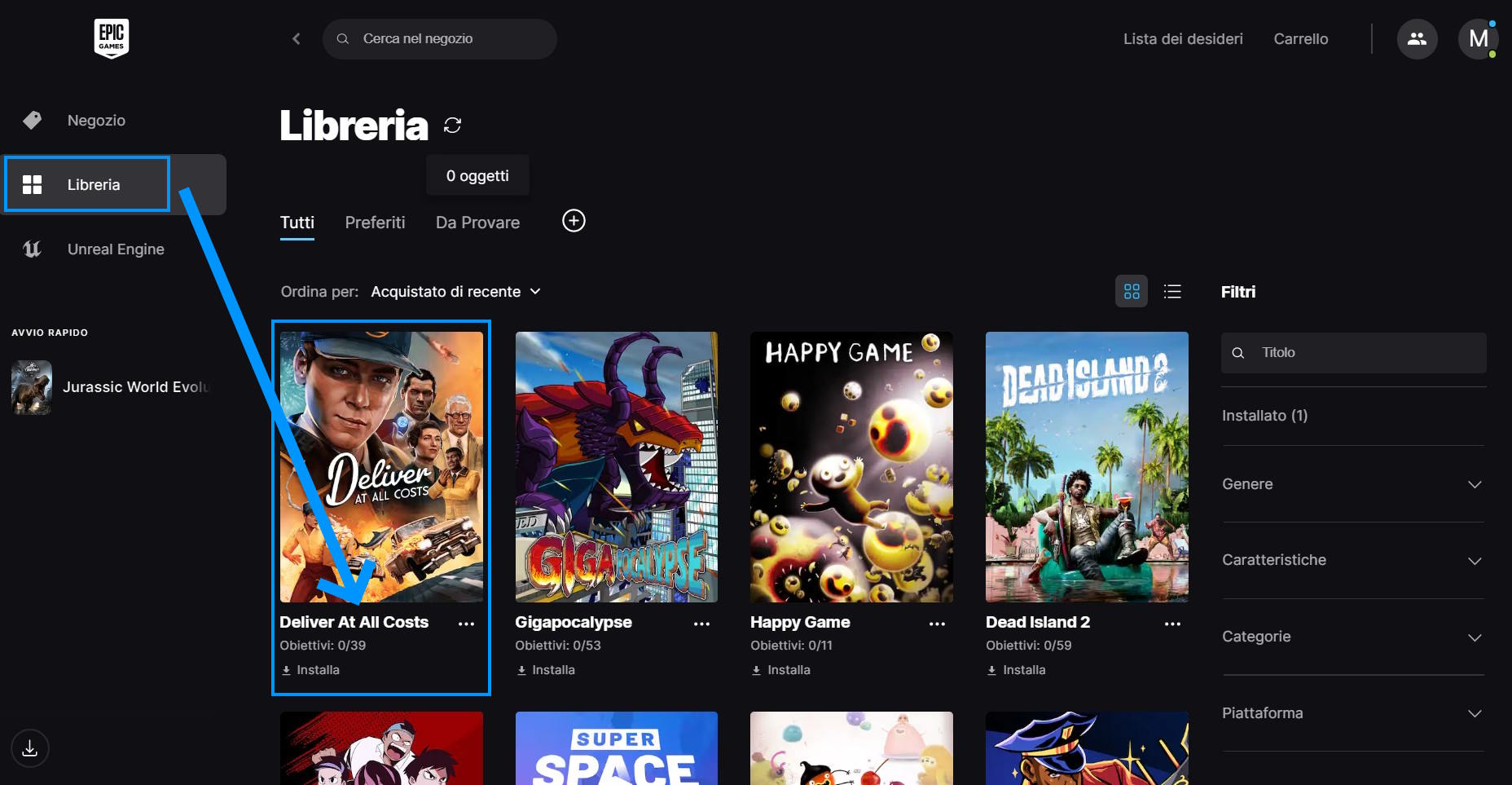Open Unreal Engine in the sidebar
The image size is (1512, 785).
[116, 249]
